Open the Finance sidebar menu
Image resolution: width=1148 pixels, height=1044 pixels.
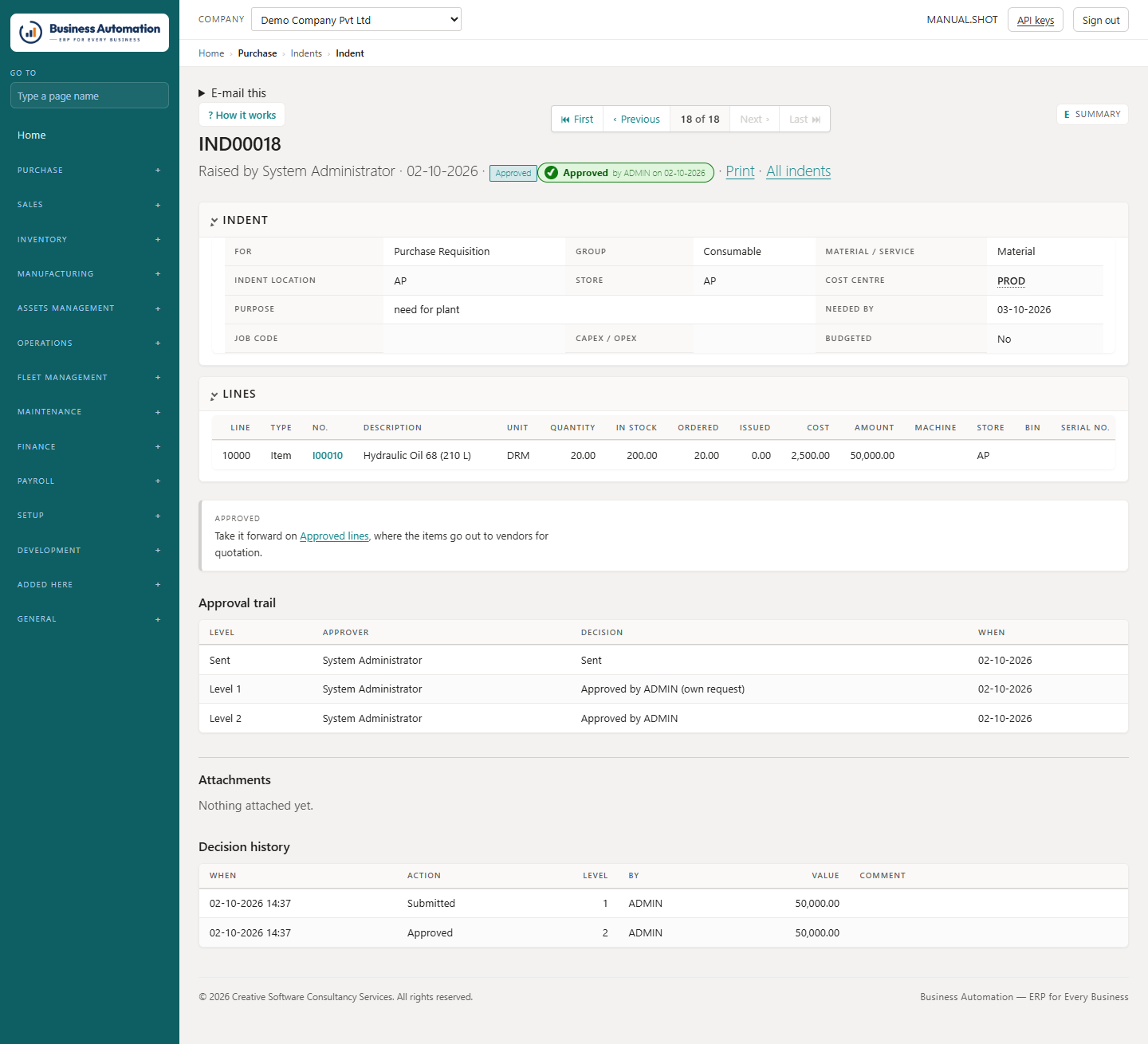89,447
